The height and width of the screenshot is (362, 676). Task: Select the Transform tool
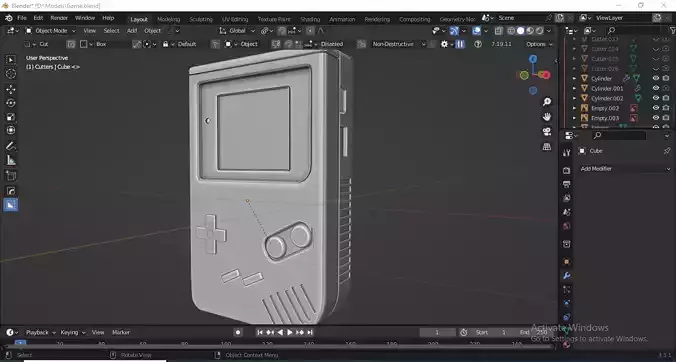(11, 130)
